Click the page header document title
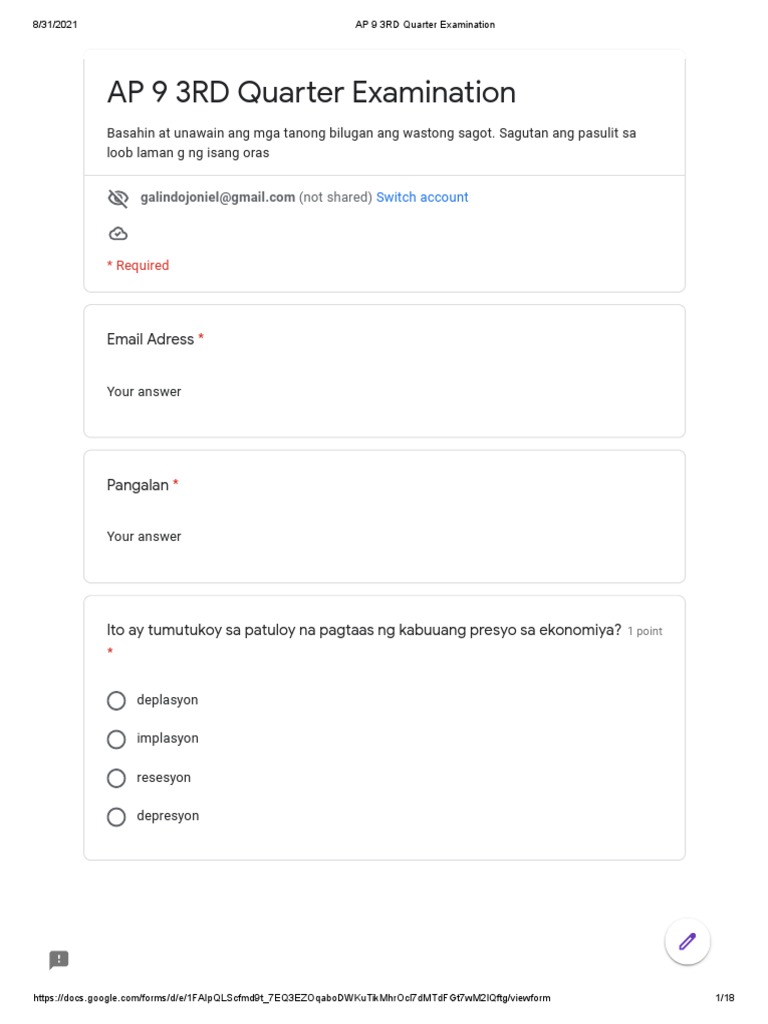 coord(425,25)
